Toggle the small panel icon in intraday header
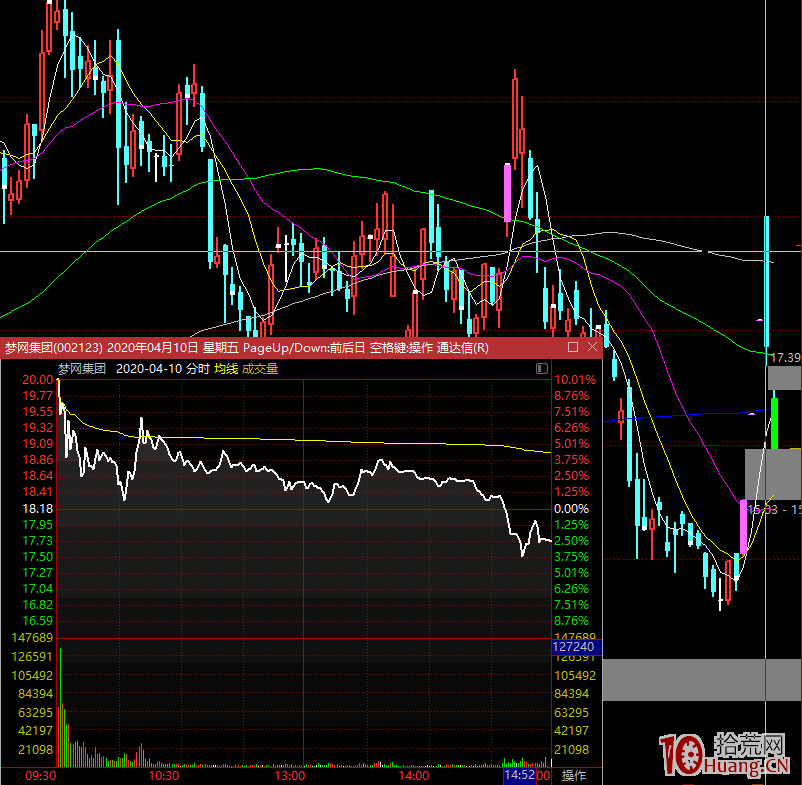This screenshot has width=802, height=785. tap(543, 369)
